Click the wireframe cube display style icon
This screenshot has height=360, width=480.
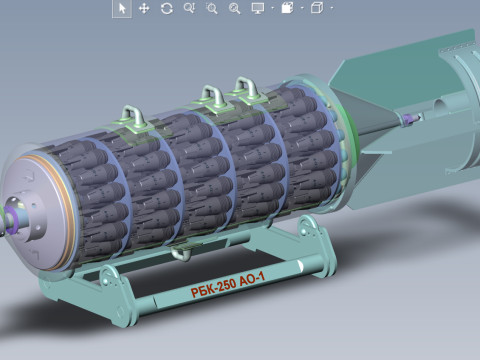[317, 8]
